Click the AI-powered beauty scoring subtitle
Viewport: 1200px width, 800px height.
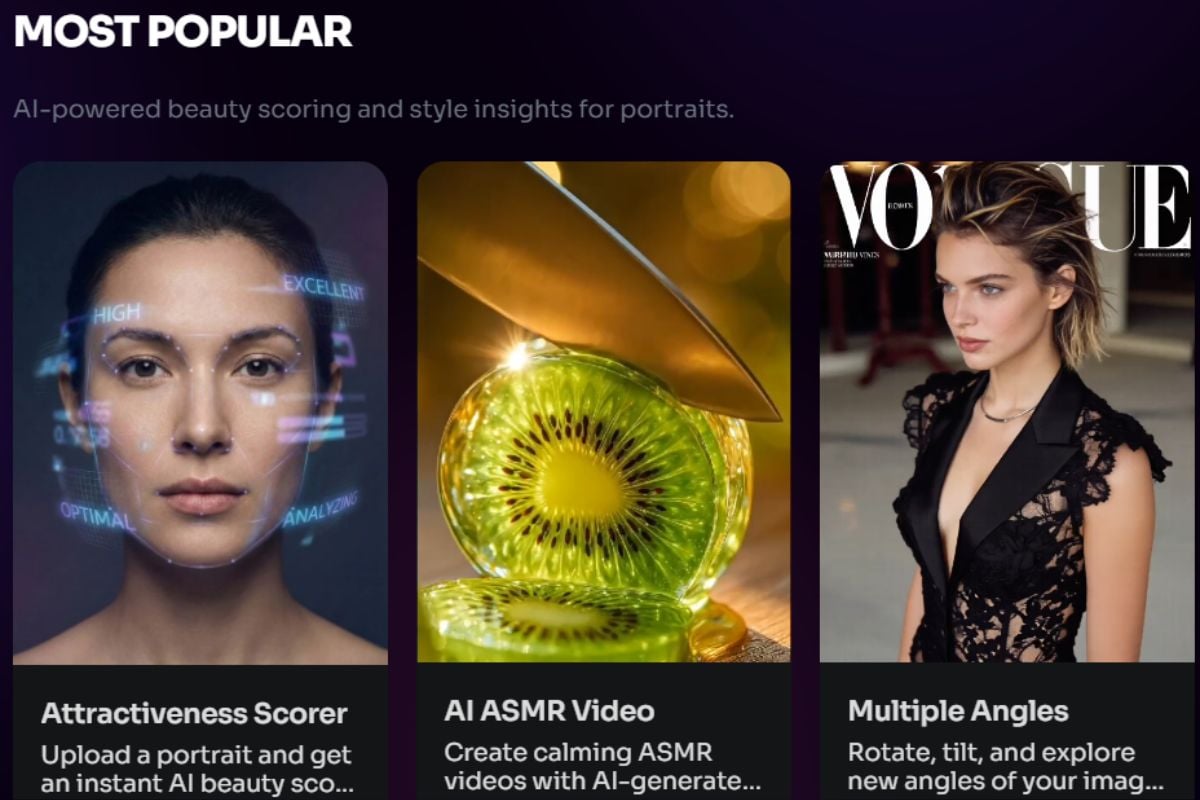point(374,108)
